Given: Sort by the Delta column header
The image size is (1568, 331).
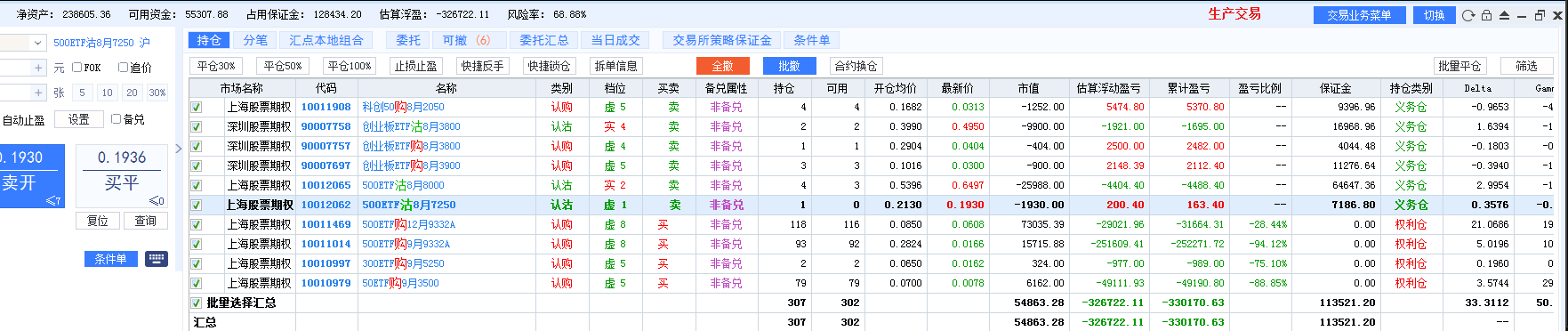Looking at the screenshot, I should (x=1478, y=88).
